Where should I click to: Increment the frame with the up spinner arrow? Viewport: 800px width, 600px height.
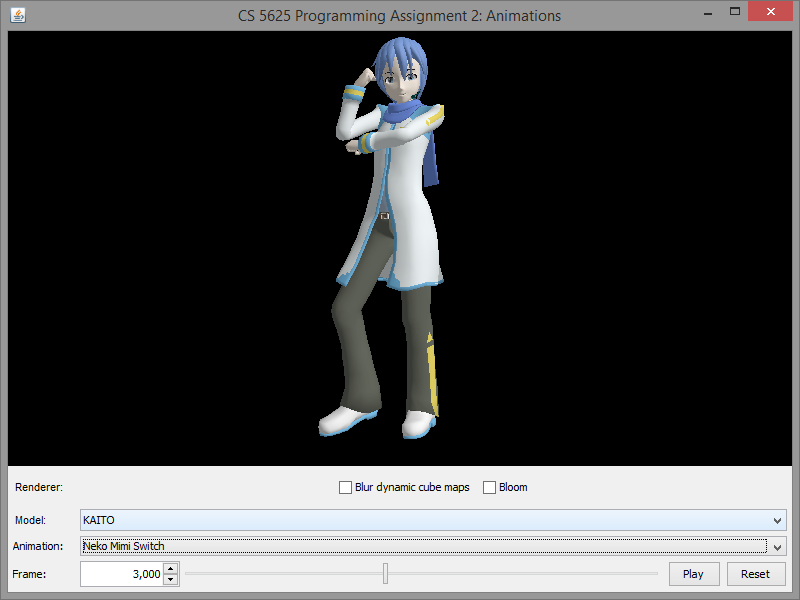tap(170, 569)
